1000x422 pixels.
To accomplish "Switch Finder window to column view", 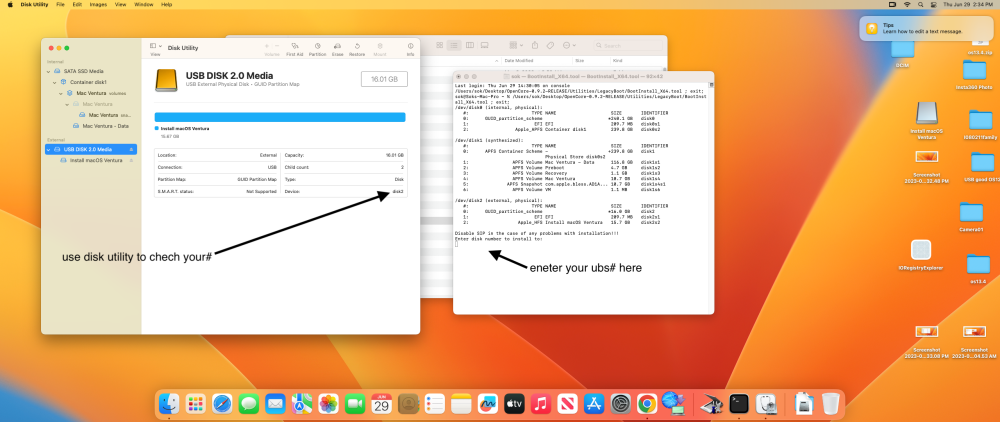I will [470, 45].
